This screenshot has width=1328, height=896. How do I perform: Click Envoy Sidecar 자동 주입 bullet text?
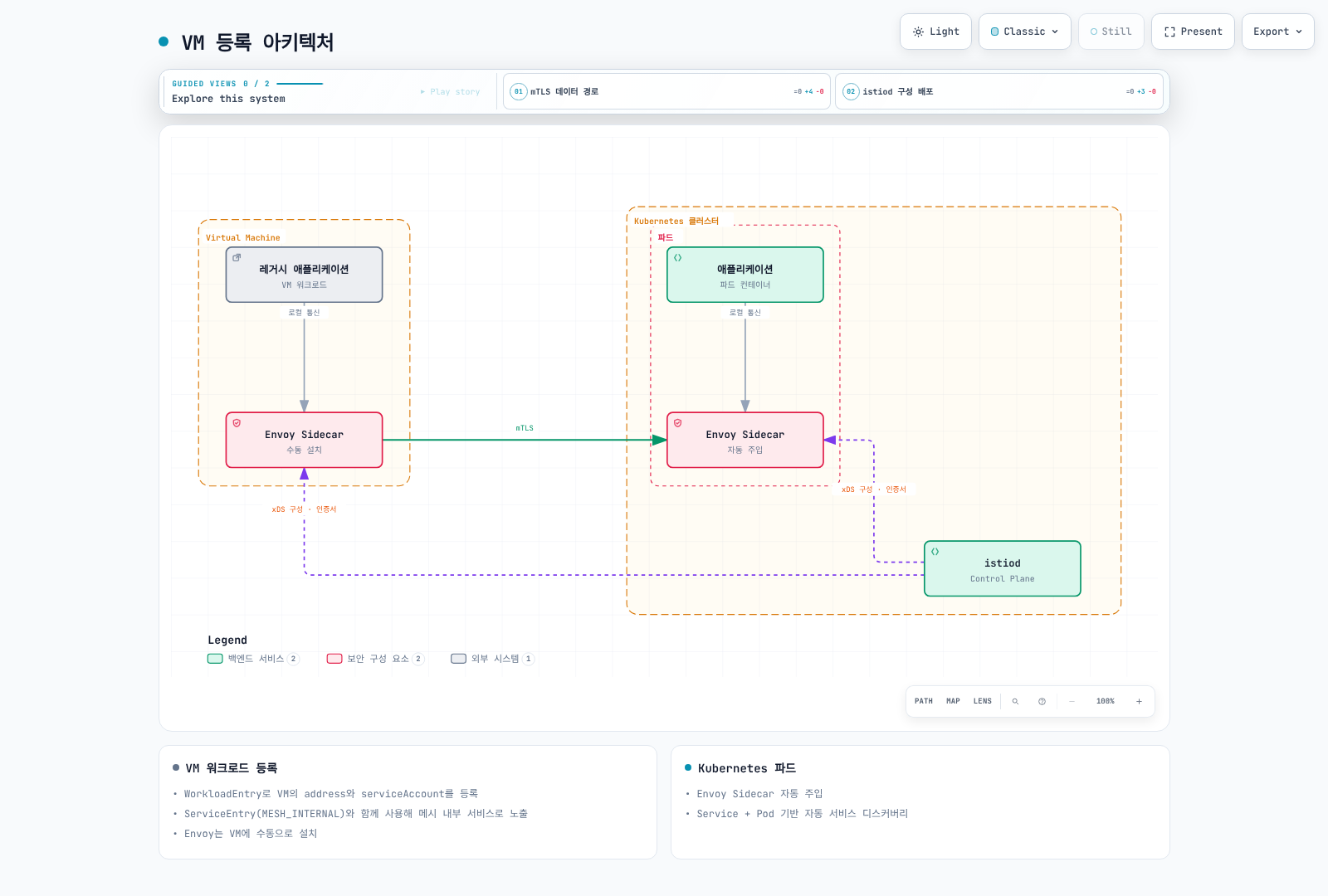tap(759, 794)
